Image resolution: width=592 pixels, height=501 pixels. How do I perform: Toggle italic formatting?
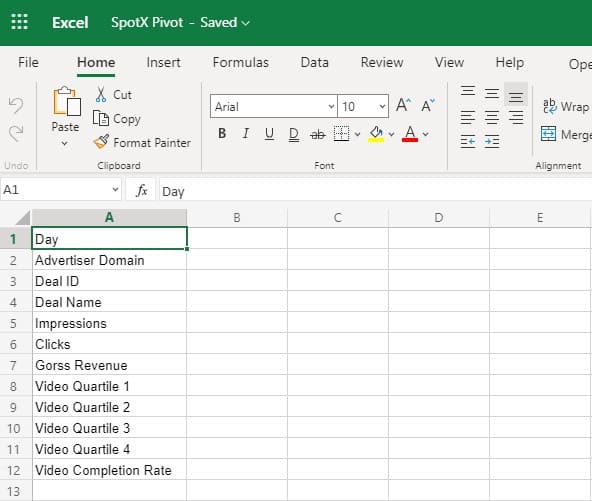pyautogui.click(x=246, y=133)
